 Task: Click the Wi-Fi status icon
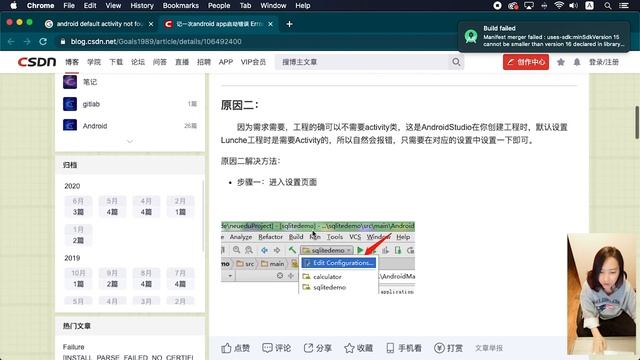559,5
